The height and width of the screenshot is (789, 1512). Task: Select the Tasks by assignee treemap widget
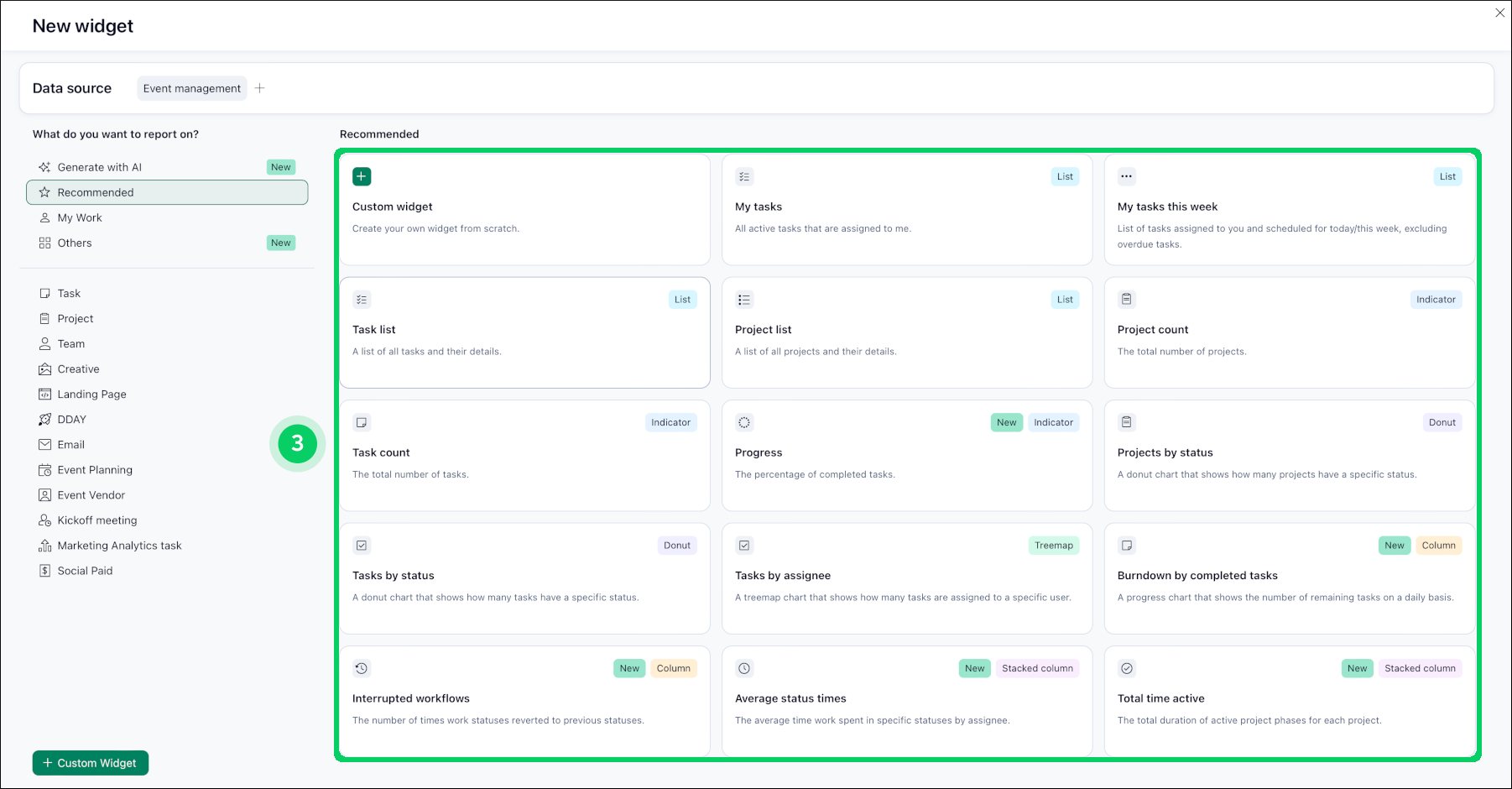(906, 579)
